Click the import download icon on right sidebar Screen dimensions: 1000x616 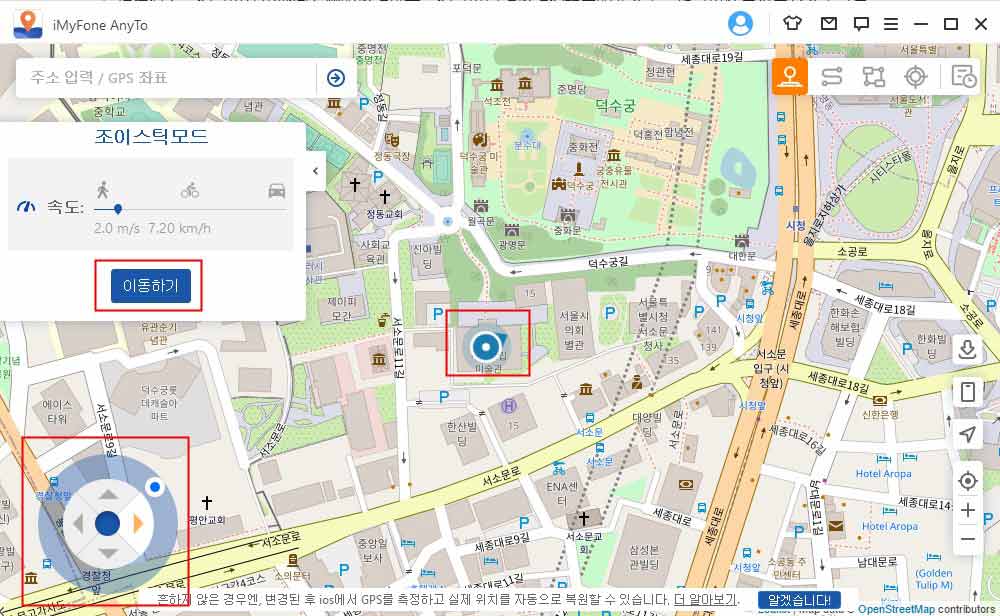click(967, 349)
